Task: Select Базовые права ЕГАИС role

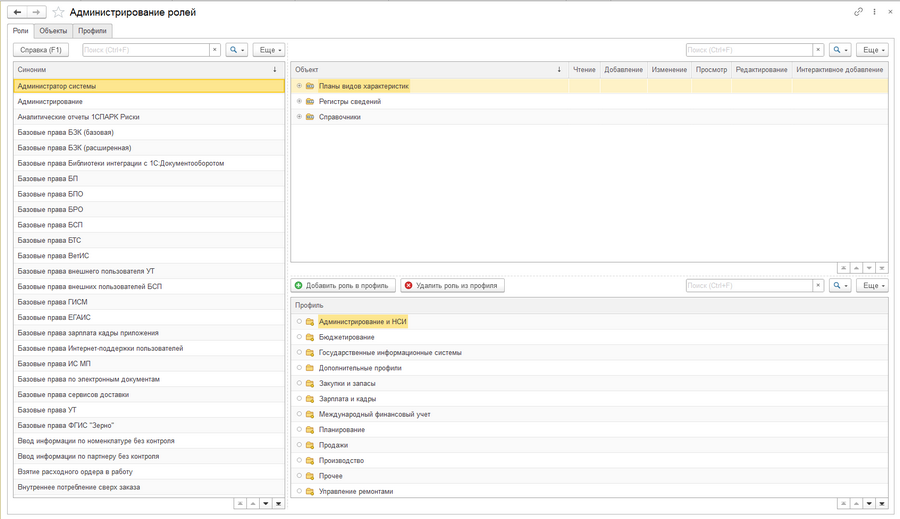Action: pos(149,317)
